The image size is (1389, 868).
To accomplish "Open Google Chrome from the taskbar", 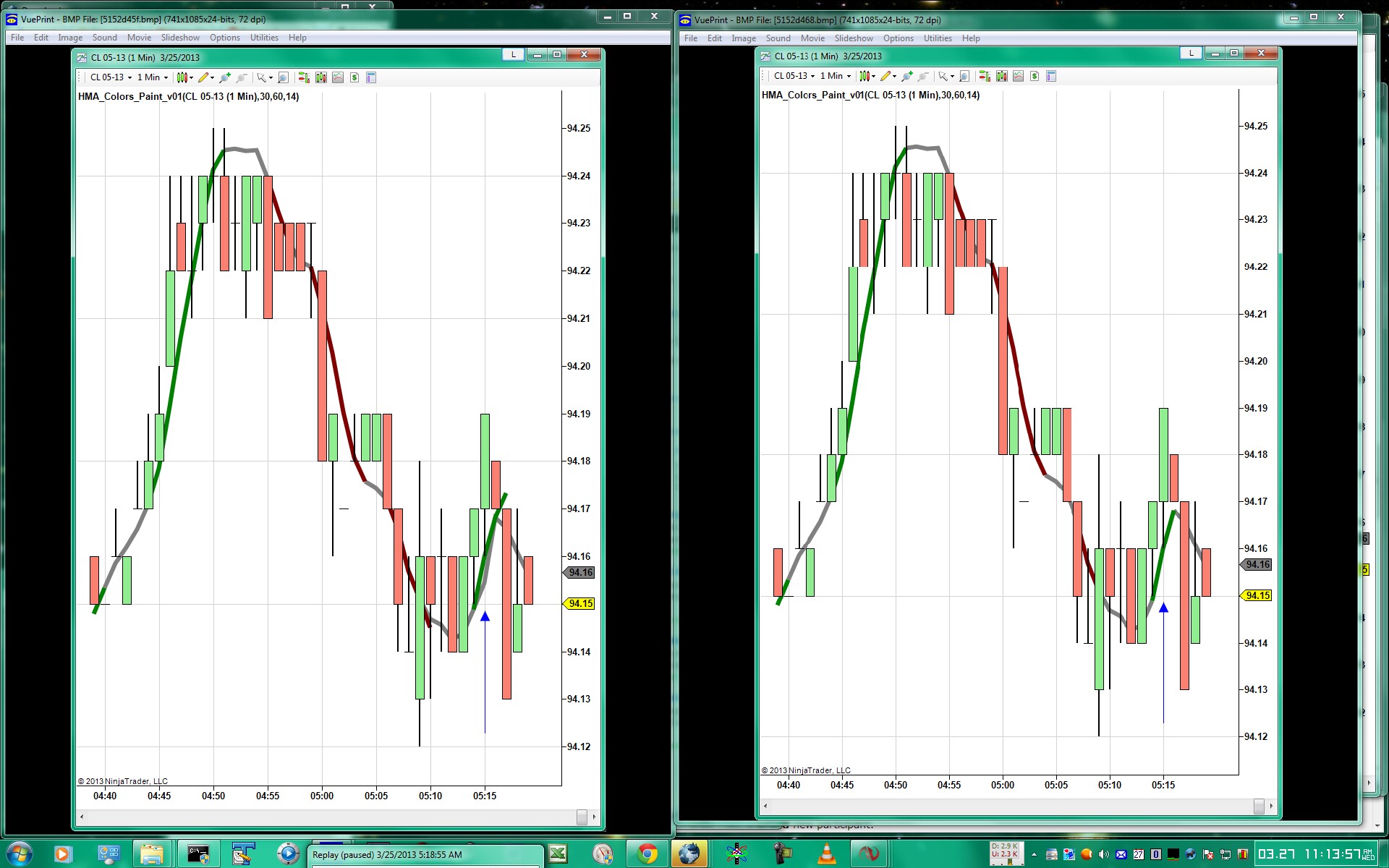I will [x=647, y=854].
